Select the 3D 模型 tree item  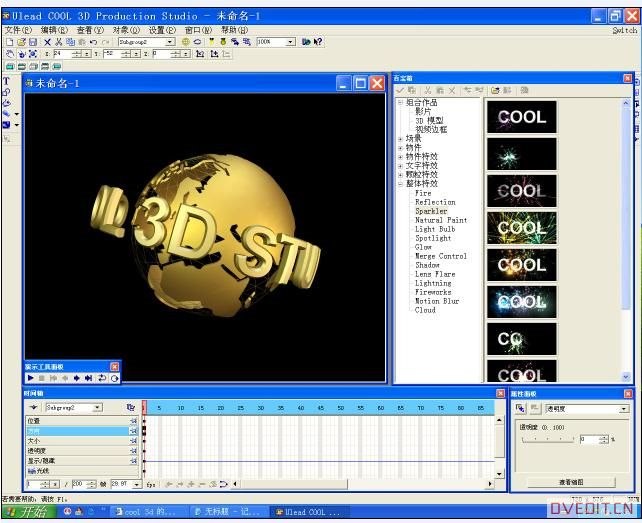(x=429, y=120)
